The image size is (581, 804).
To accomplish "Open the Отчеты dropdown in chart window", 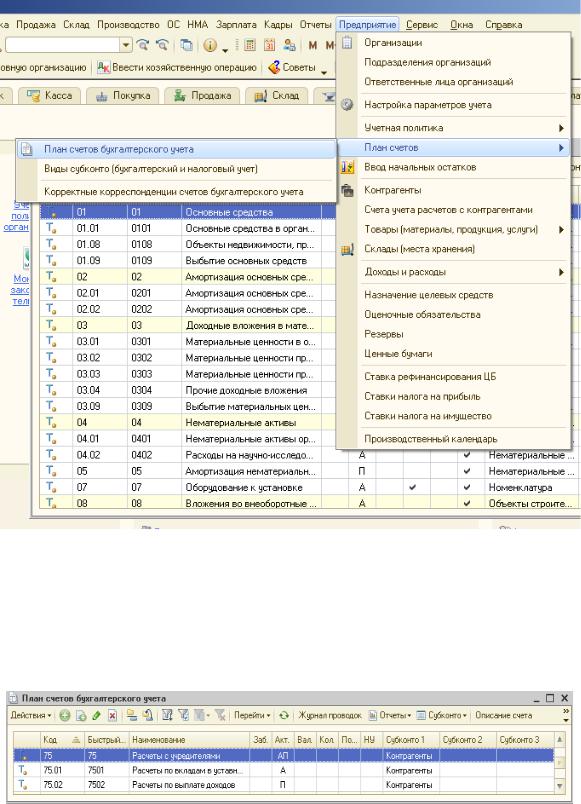I will 390,715.
